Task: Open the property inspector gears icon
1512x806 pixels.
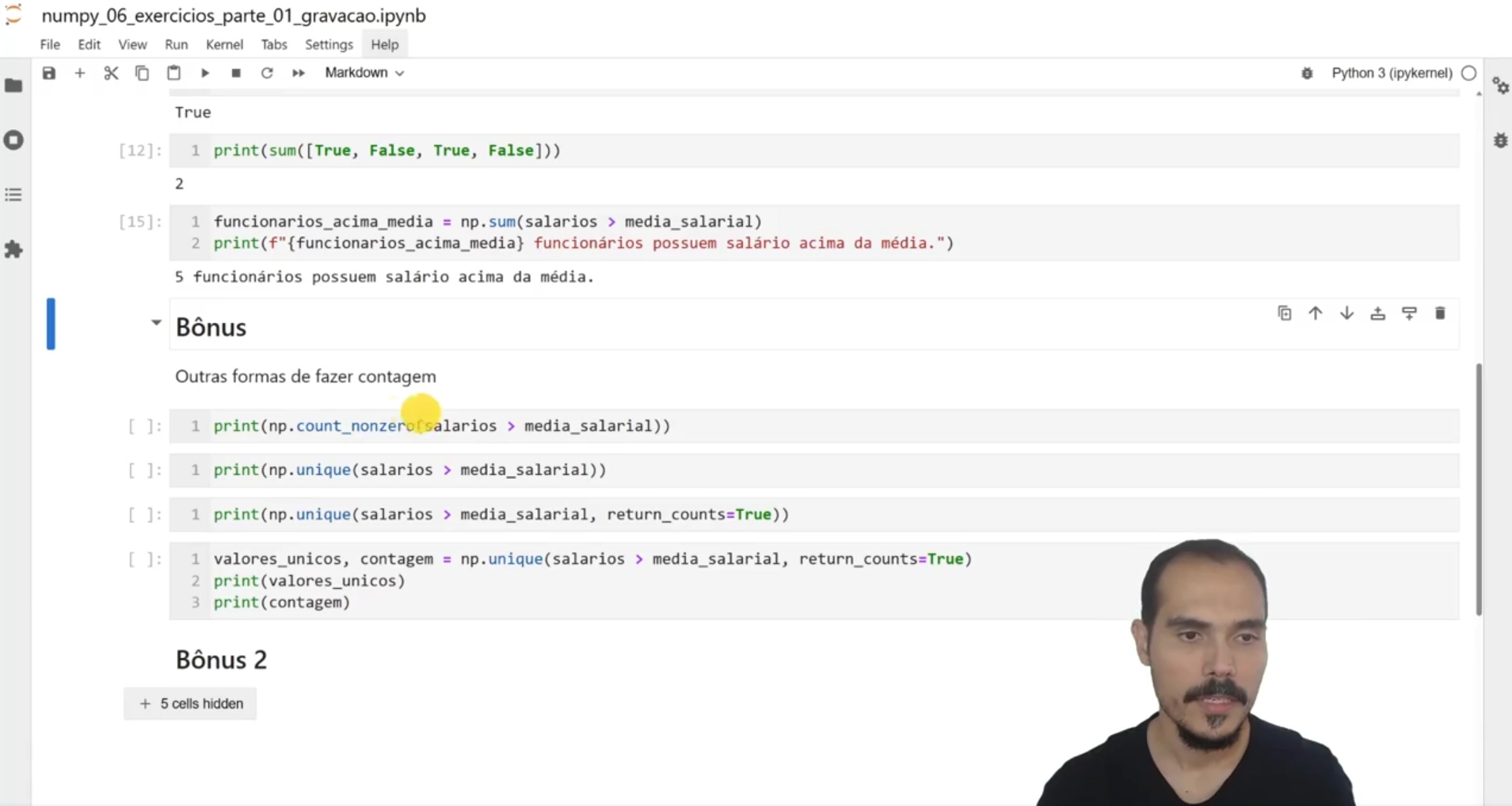Action: pyautogui.click(x=1500, y=86)
